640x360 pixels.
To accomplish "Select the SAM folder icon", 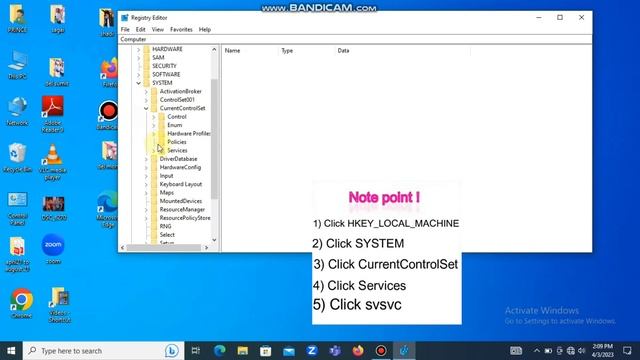I will point(147,58).
